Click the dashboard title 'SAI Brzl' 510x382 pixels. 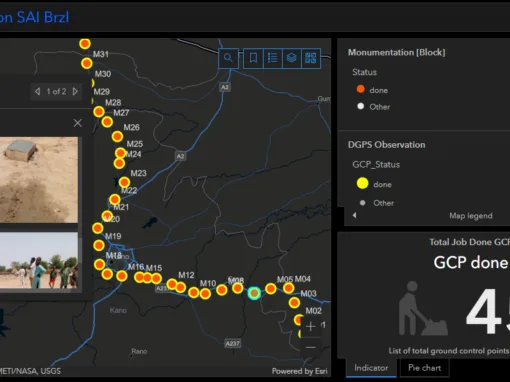(43, 17)
